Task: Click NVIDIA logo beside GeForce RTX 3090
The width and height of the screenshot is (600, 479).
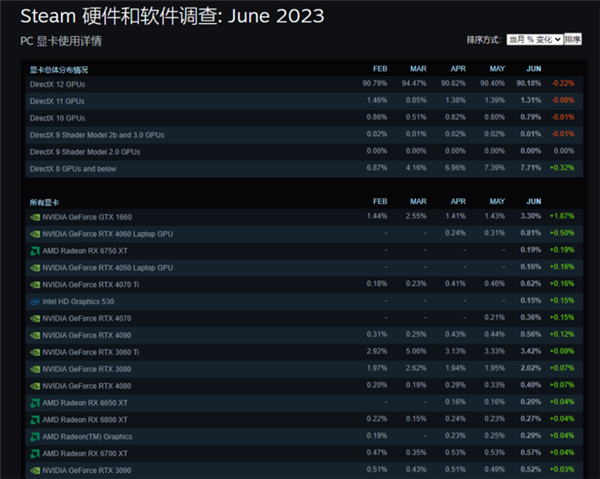Action: (x=35, y=471)
